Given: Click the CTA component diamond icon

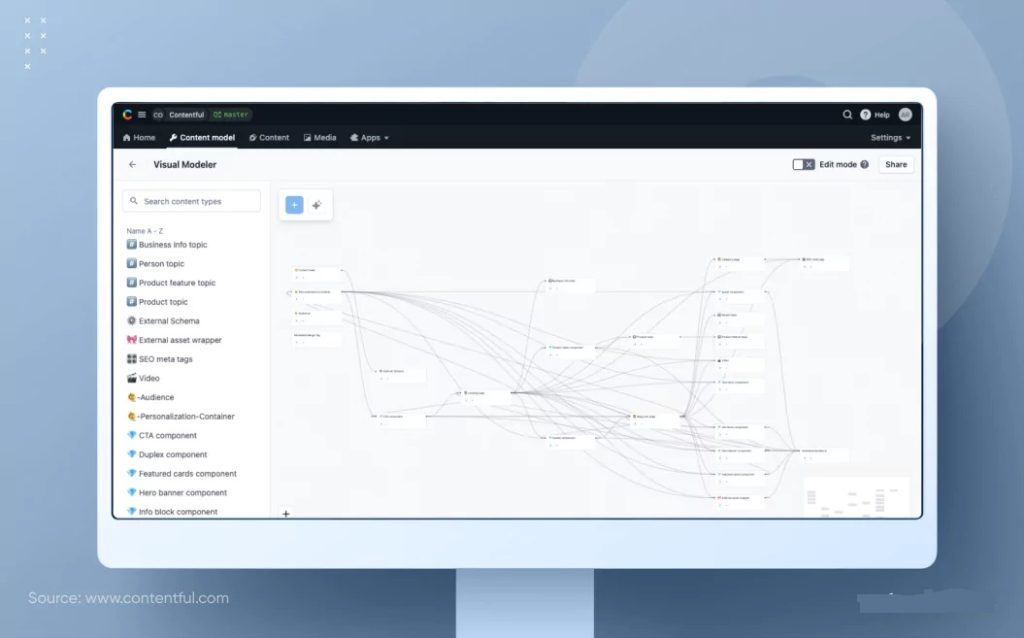Looking at the screenshot, I should pos(133,435).
